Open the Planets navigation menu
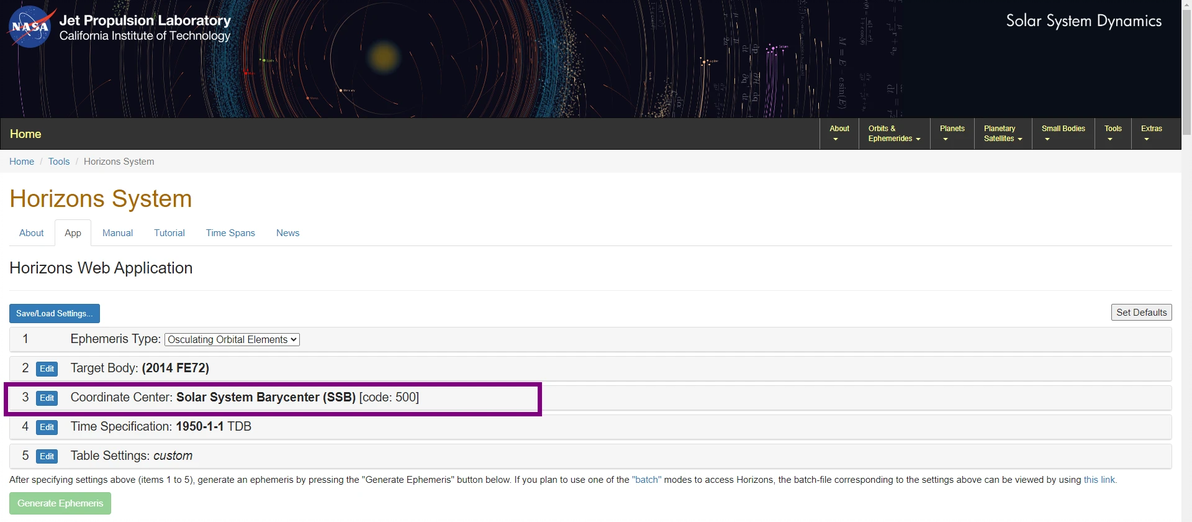 tap(952, 133)
